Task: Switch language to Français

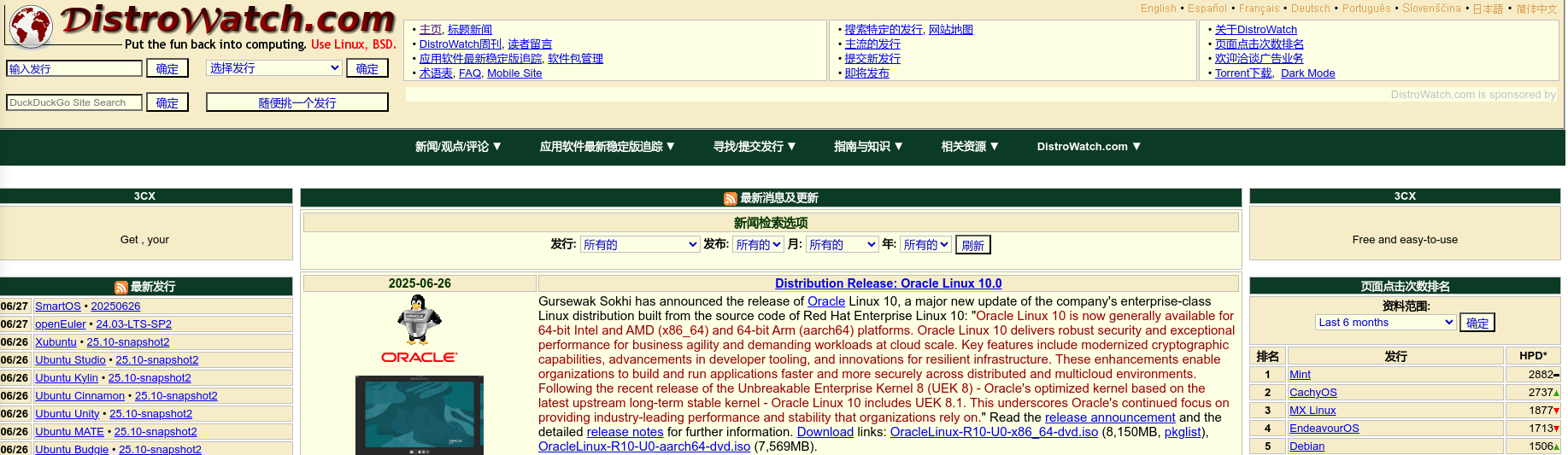Action: click(1260, 9)
